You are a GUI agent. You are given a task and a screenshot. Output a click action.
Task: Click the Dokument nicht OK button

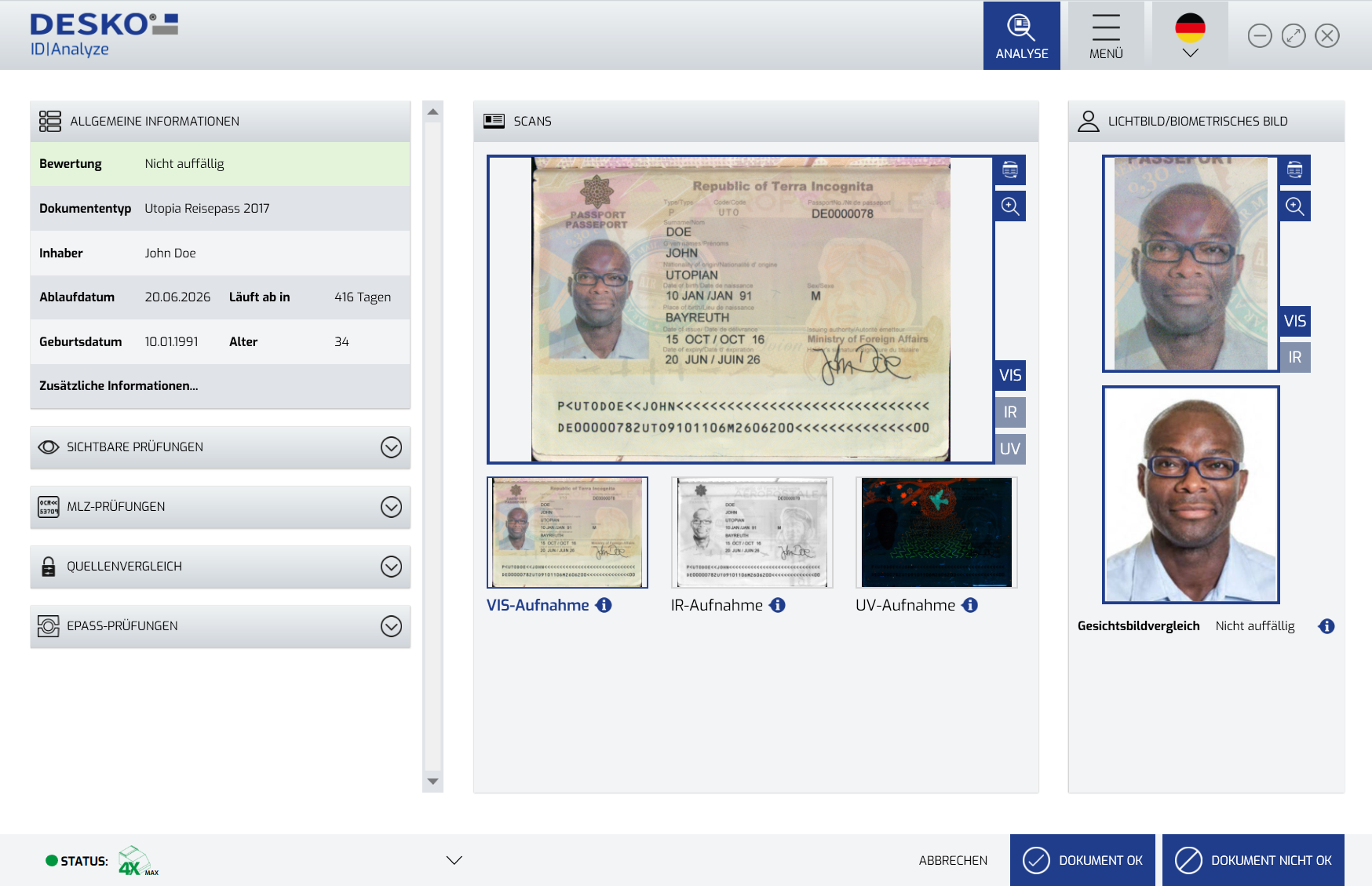point(1253,860)
